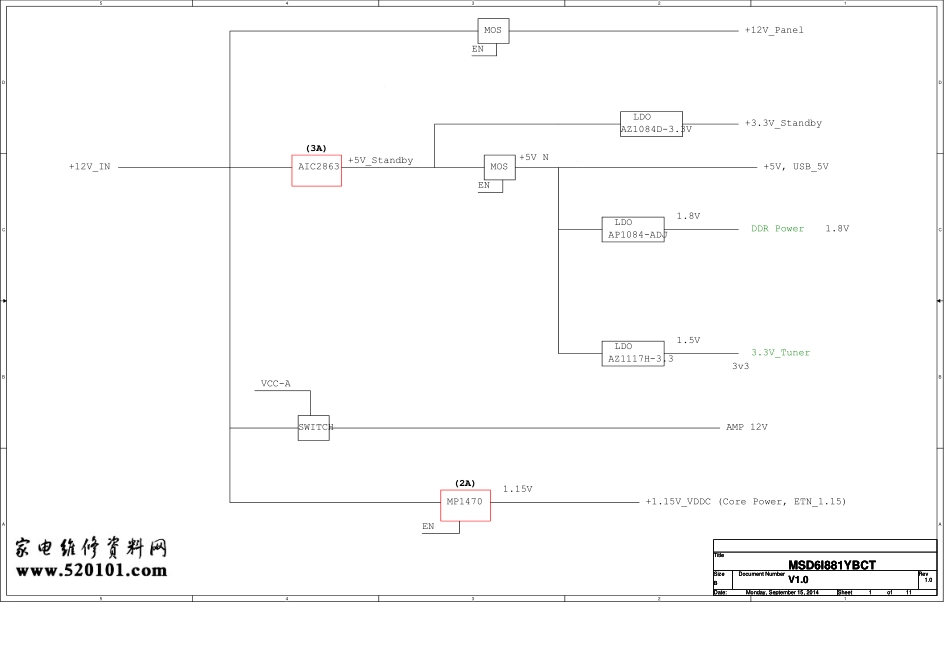Select the MSD6I881YBCT title text
The width and height of the screenshot is (950, 672).
[831, 565]
